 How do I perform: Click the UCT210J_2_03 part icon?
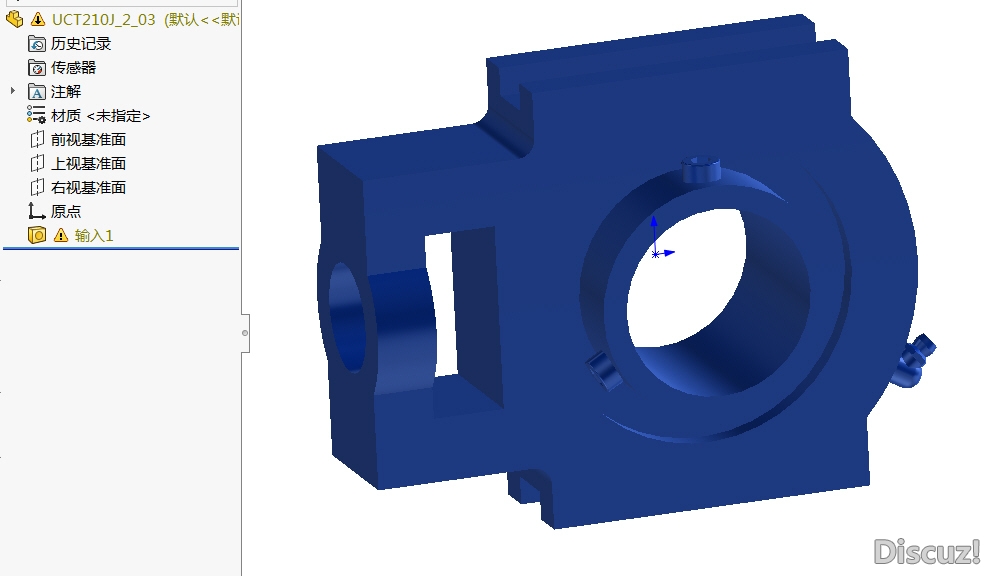15,20
